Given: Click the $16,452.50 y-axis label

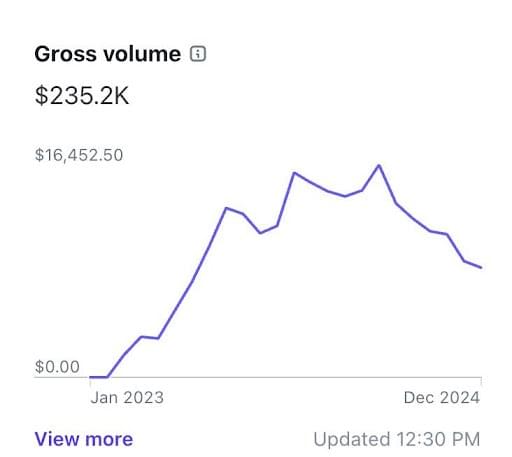Looking at the screenshot, I should click(x=79, y=155).
